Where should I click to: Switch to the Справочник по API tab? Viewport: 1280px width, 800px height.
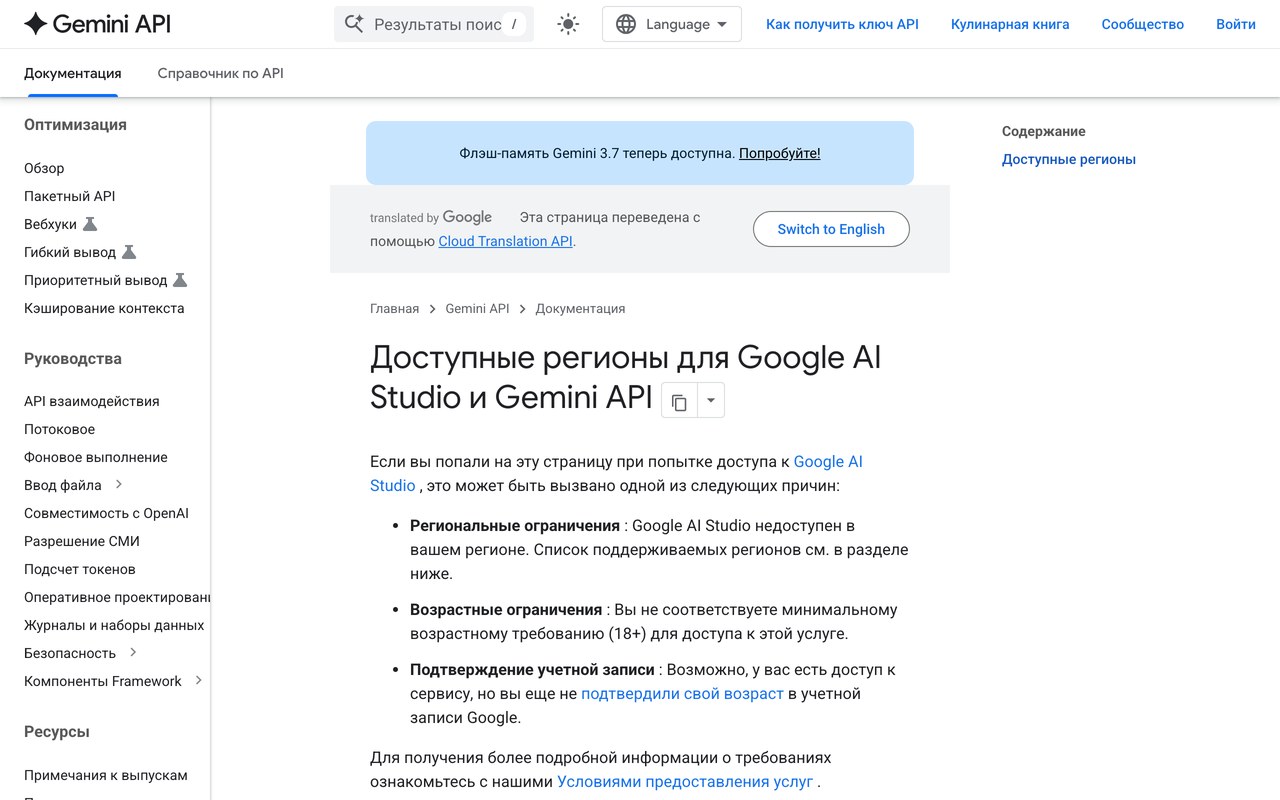coord(221,73)
